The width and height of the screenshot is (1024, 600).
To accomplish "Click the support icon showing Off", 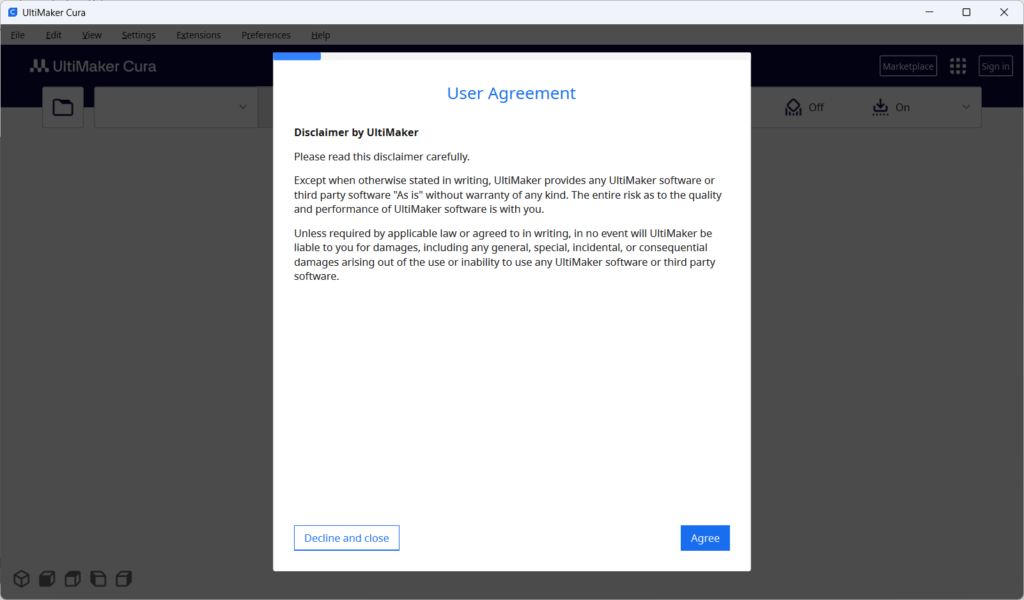I will 793,107.
